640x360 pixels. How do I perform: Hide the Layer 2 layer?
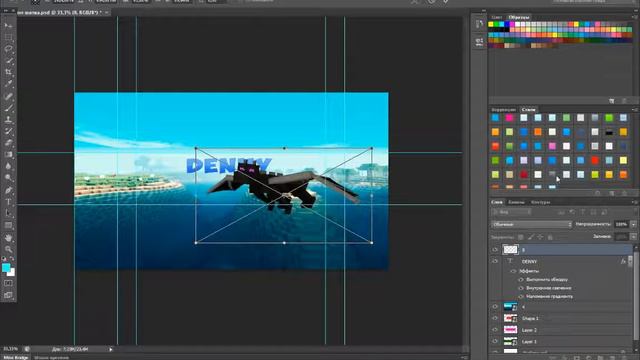tap(495, 329)
